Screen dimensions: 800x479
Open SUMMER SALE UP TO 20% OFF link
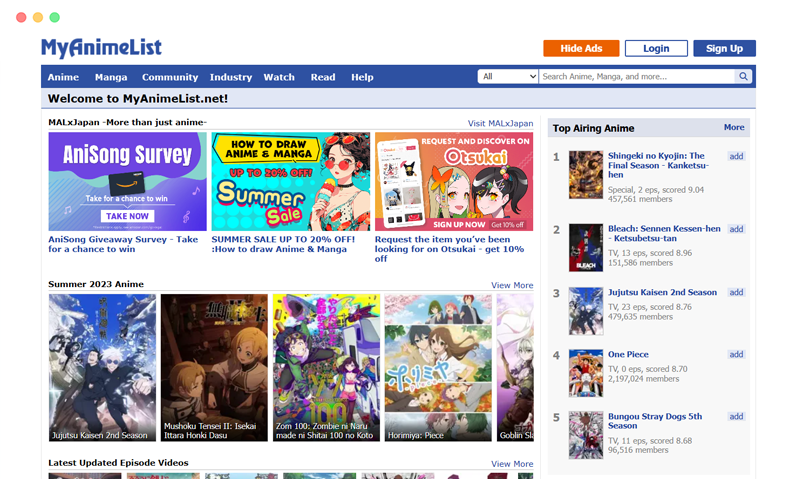coord(283,244)
